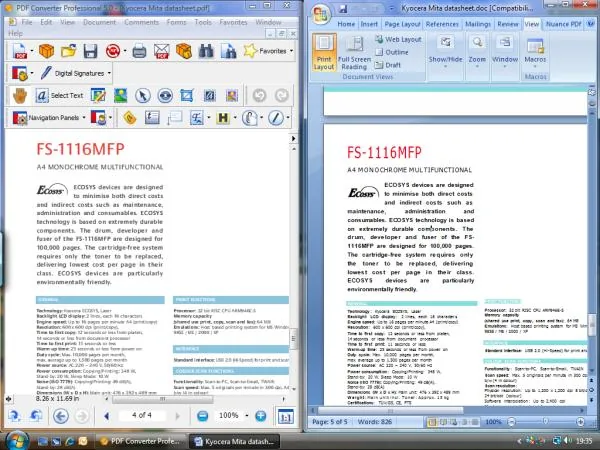Click the red circular arrow icon in PDF toolbar
This screenshot has width=600, height=450.
coord(113,51)
